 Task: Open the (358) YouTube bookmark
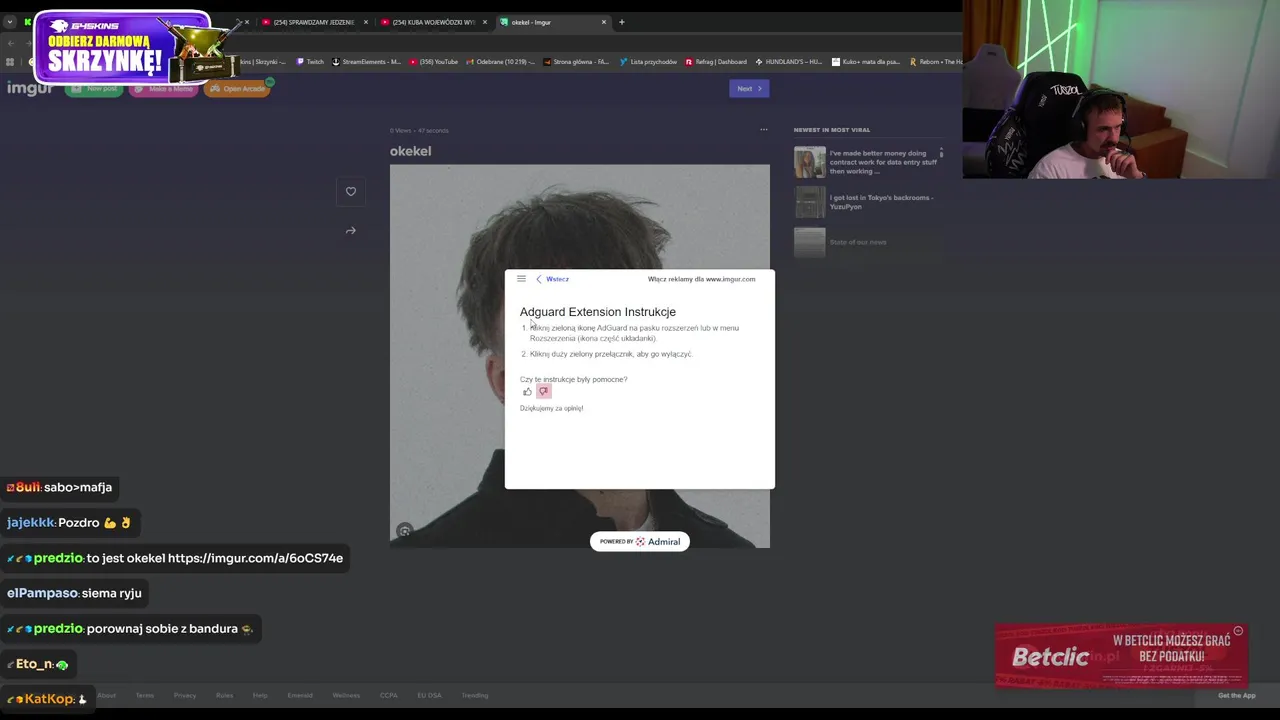pos(433,62)
